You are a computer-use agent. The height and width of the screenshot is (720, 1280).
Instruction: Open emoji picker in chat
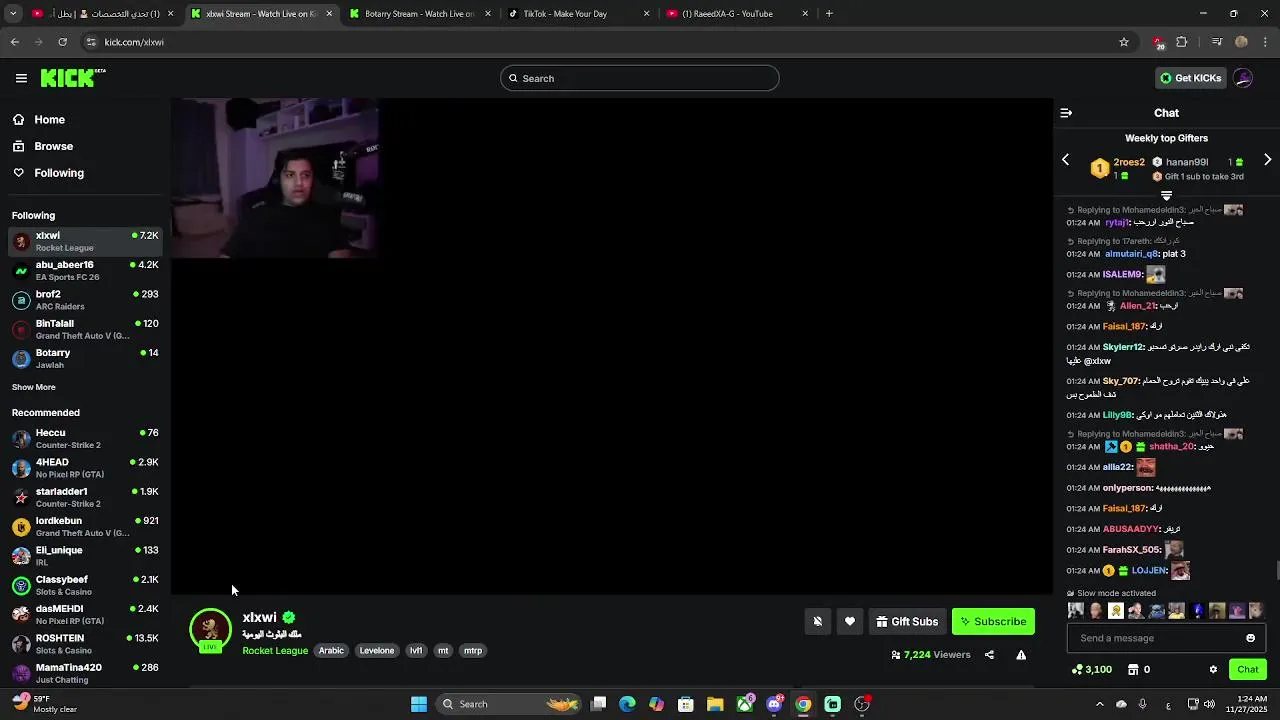(x=1250, y=638)
